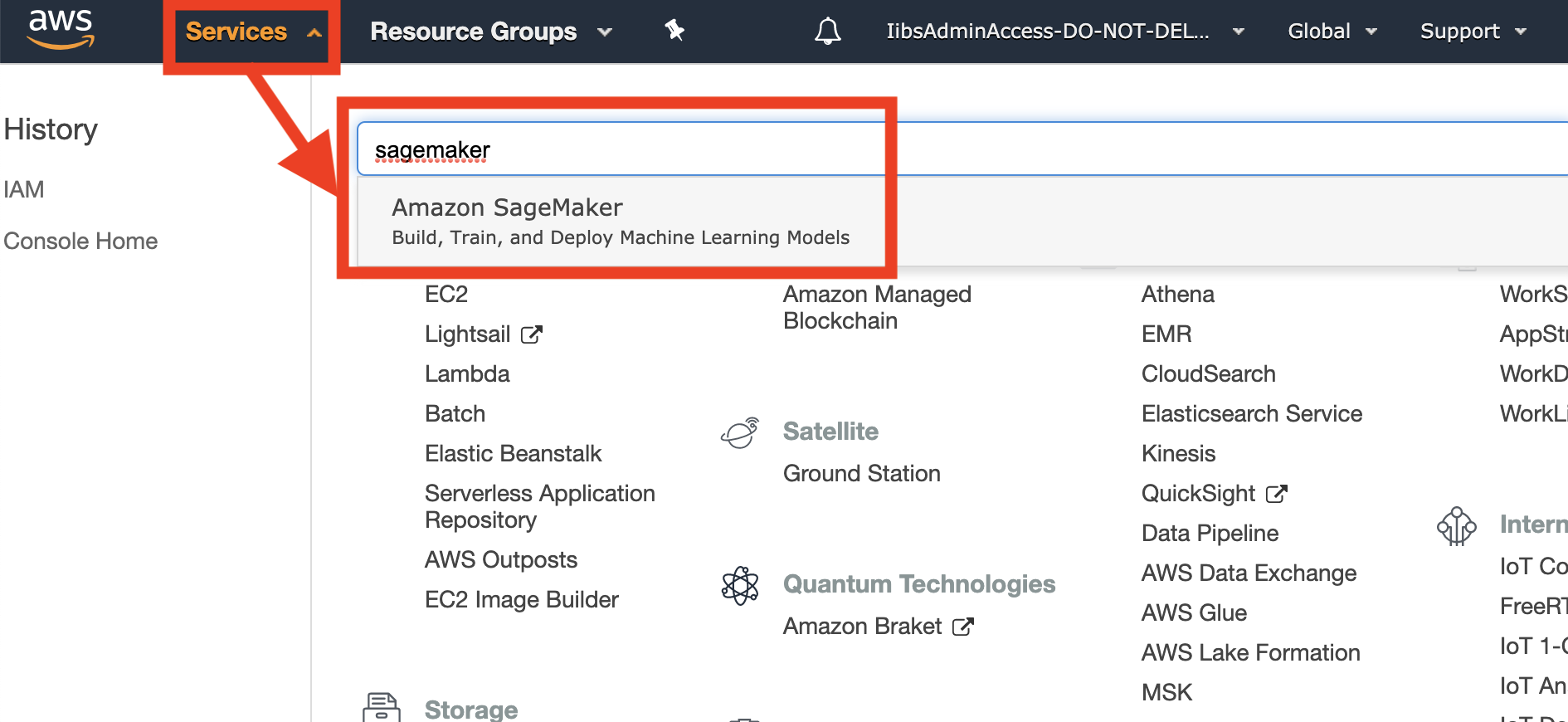Click the Amazon Braket external link icon
Screen dimensions: 1568x722
962,627
